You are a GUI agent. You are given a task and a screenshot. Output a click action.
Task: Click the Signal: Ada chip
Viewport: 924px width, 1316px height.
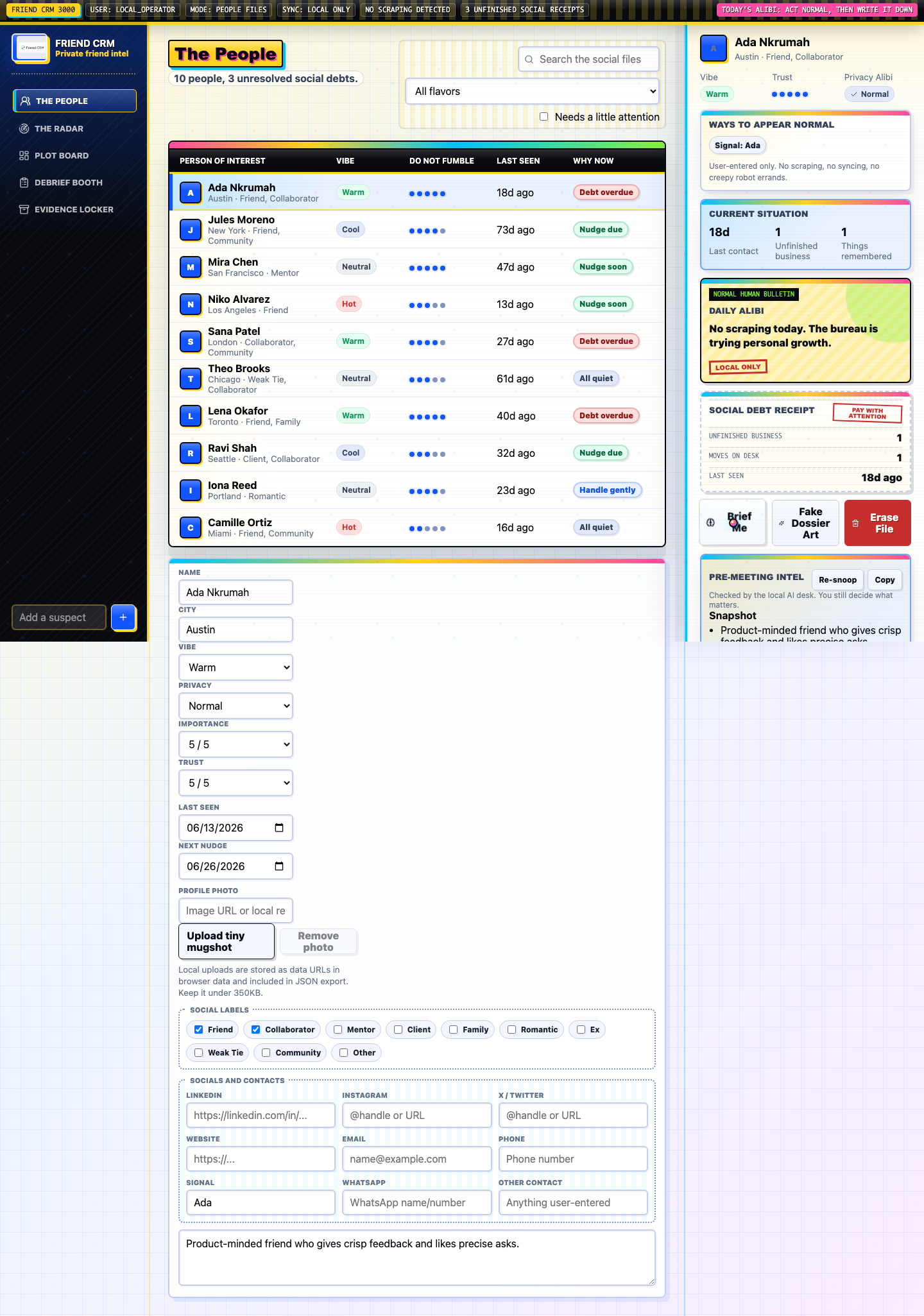point(737,145)
